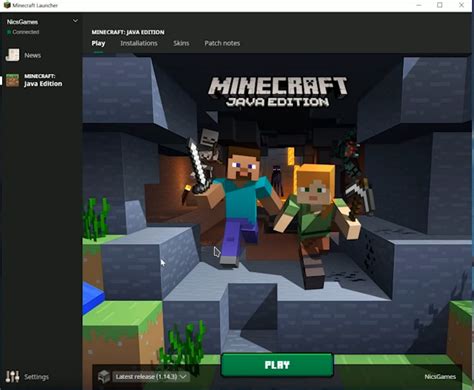Open the Latest release (1.14.3) version dropdown
Image resolution: width=474 pixels, height=390 pixels.
click(x=151, y=377)
